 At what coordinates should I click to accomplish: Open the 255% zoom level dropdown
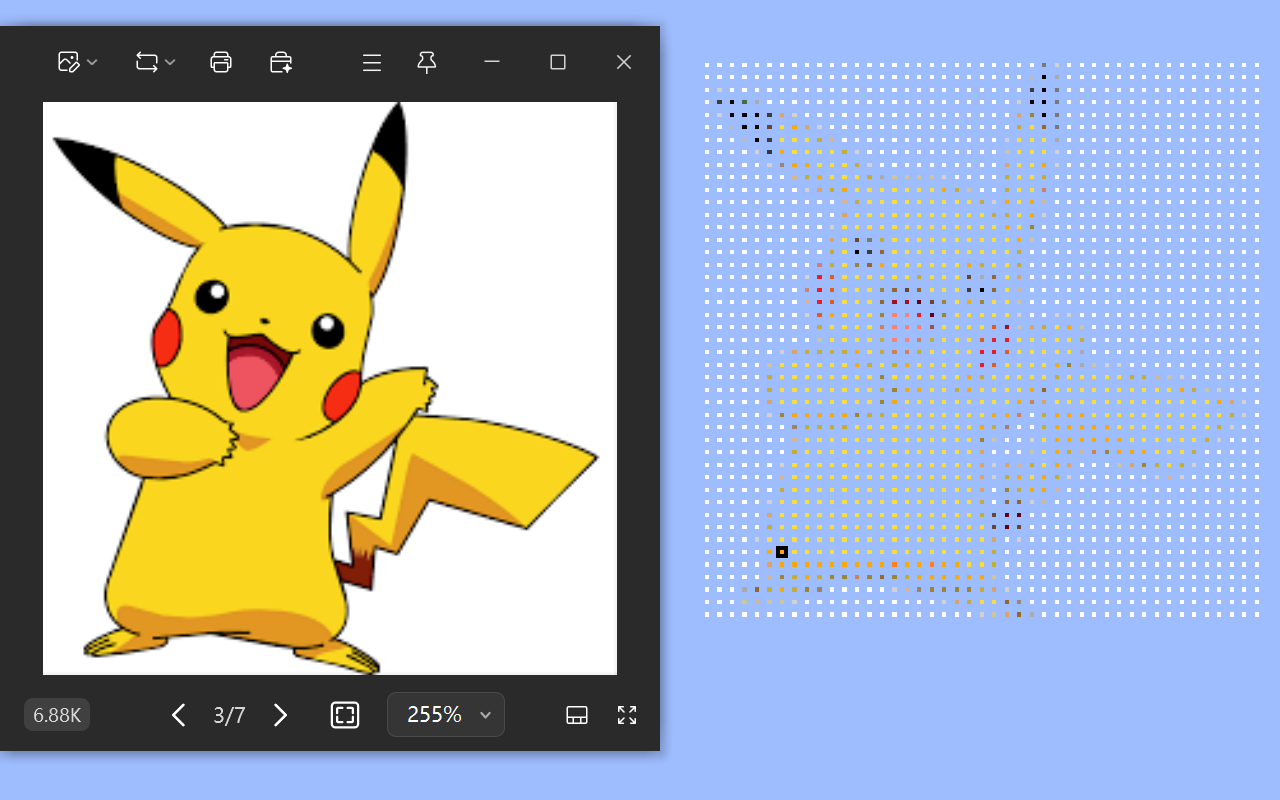pyautogui.click(x=446, y=715)
